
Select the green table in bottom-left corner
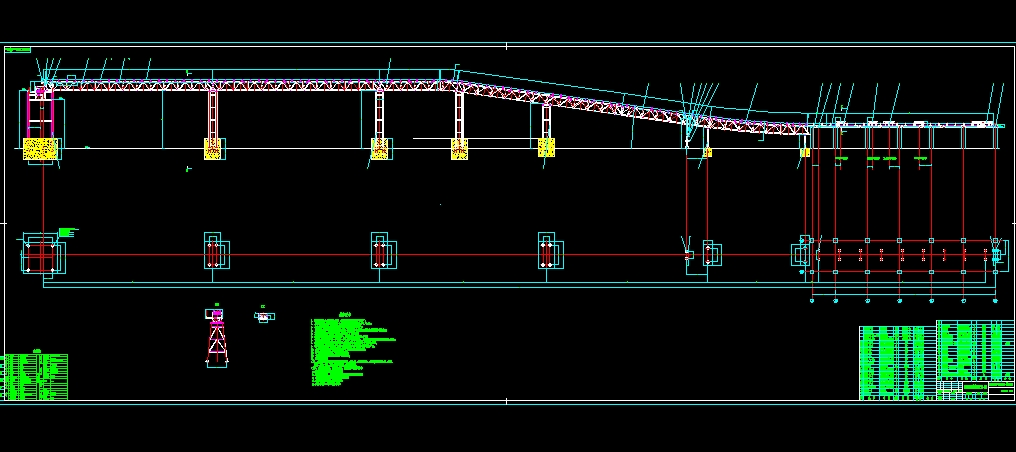click(35, 377)
